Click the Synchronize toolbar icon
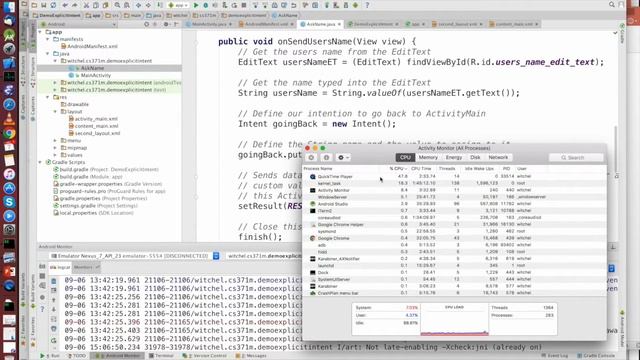This screenshot has width=640, height=360. point(53,5)
